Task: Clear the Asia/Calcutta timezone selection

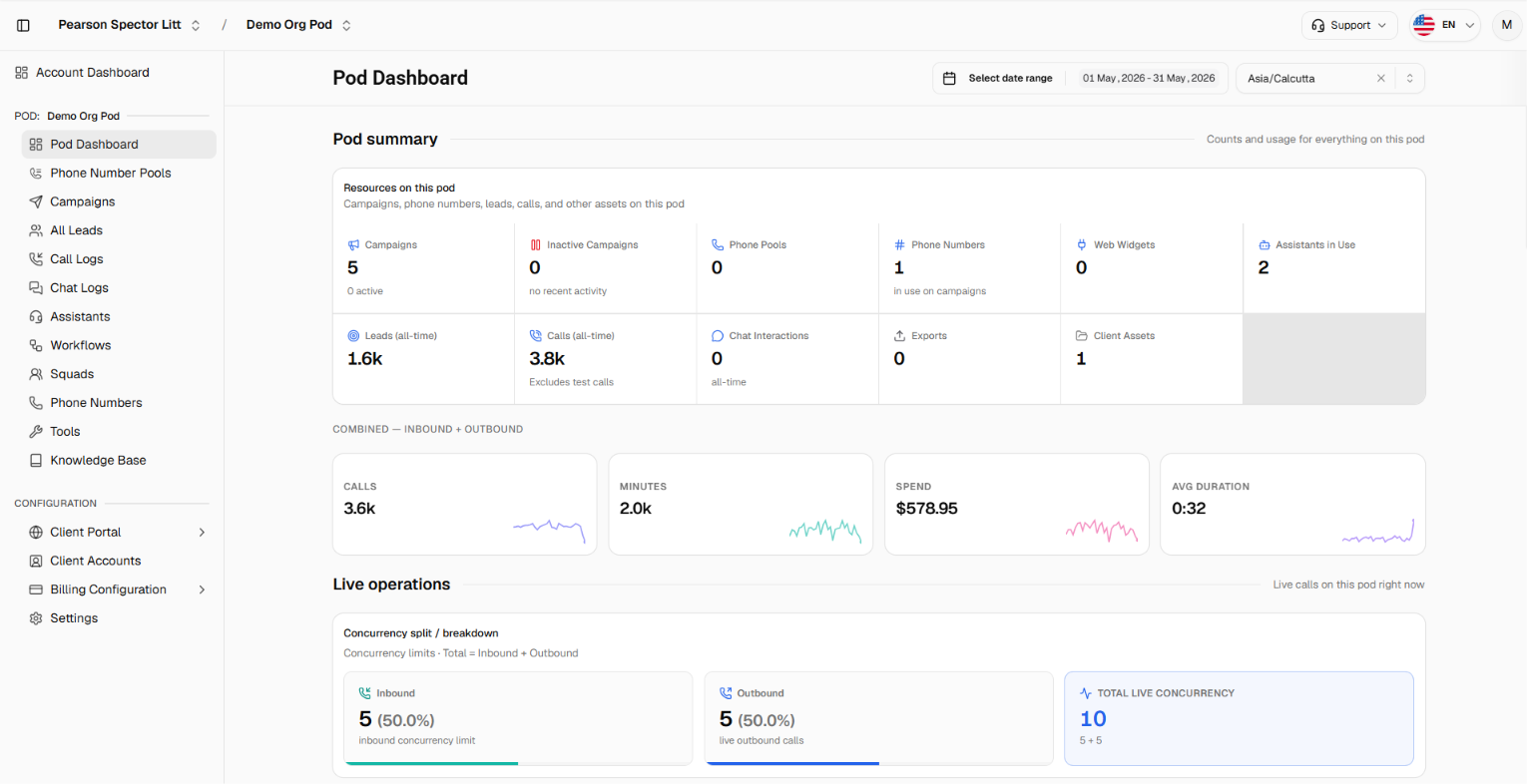Action: pyautogui.click(x=1381, y=78)
